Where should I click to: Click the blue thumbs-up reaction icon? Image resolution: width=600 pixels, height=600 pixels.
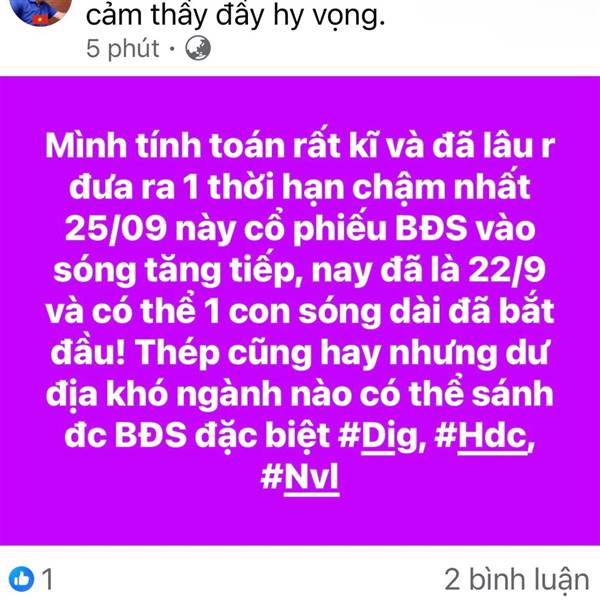21,579
